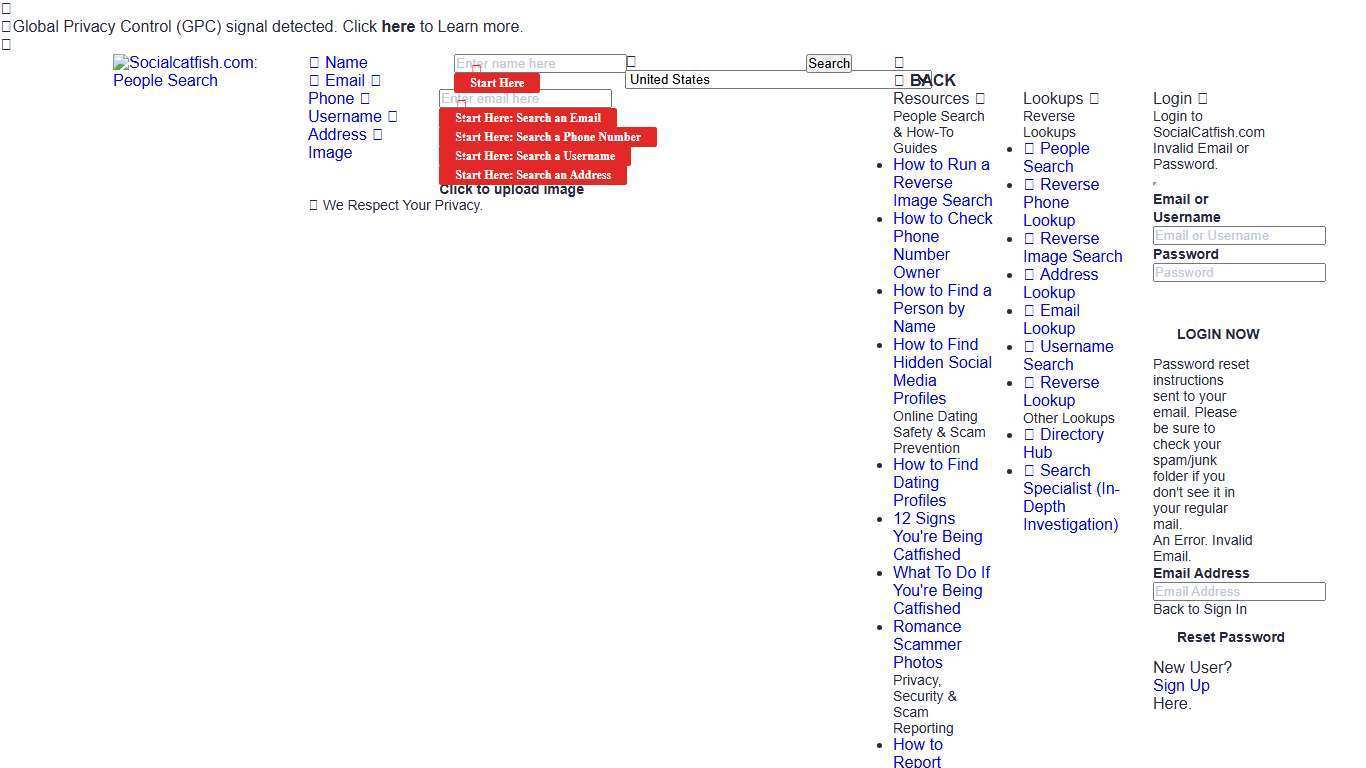Click the LOGIN NOW button

[1218, 333]
